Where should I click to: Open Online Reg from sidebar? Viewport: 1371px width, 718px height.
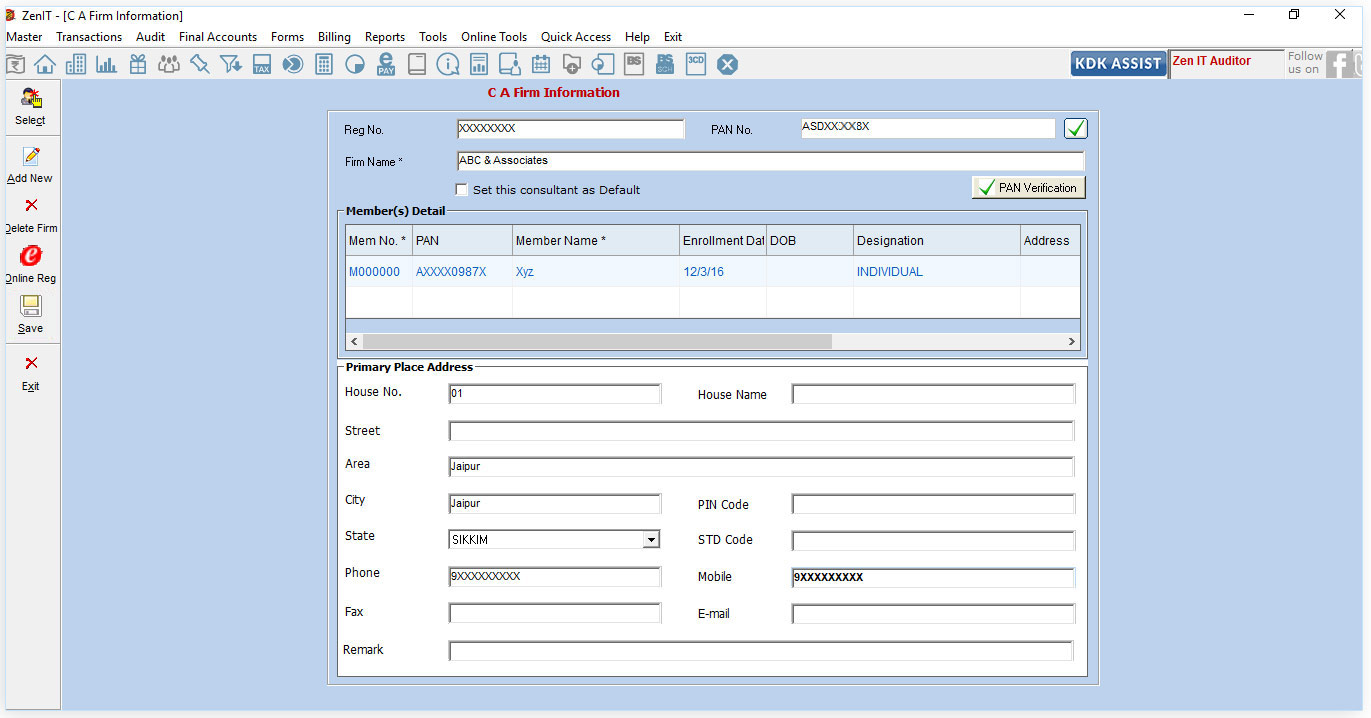click(x=31, y=264)
